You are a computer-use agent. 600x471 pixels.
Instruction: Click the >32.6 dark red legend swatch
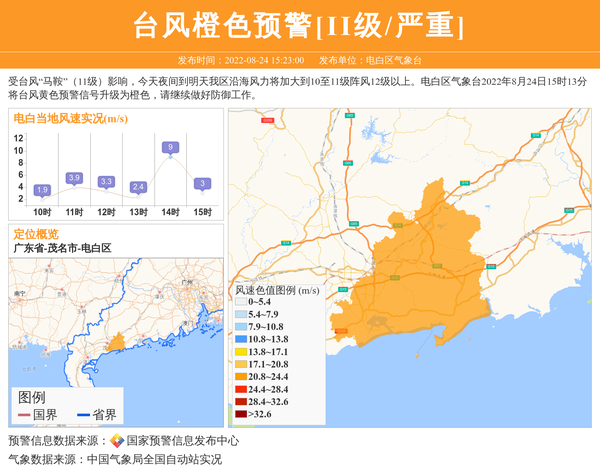pos(240,414)
